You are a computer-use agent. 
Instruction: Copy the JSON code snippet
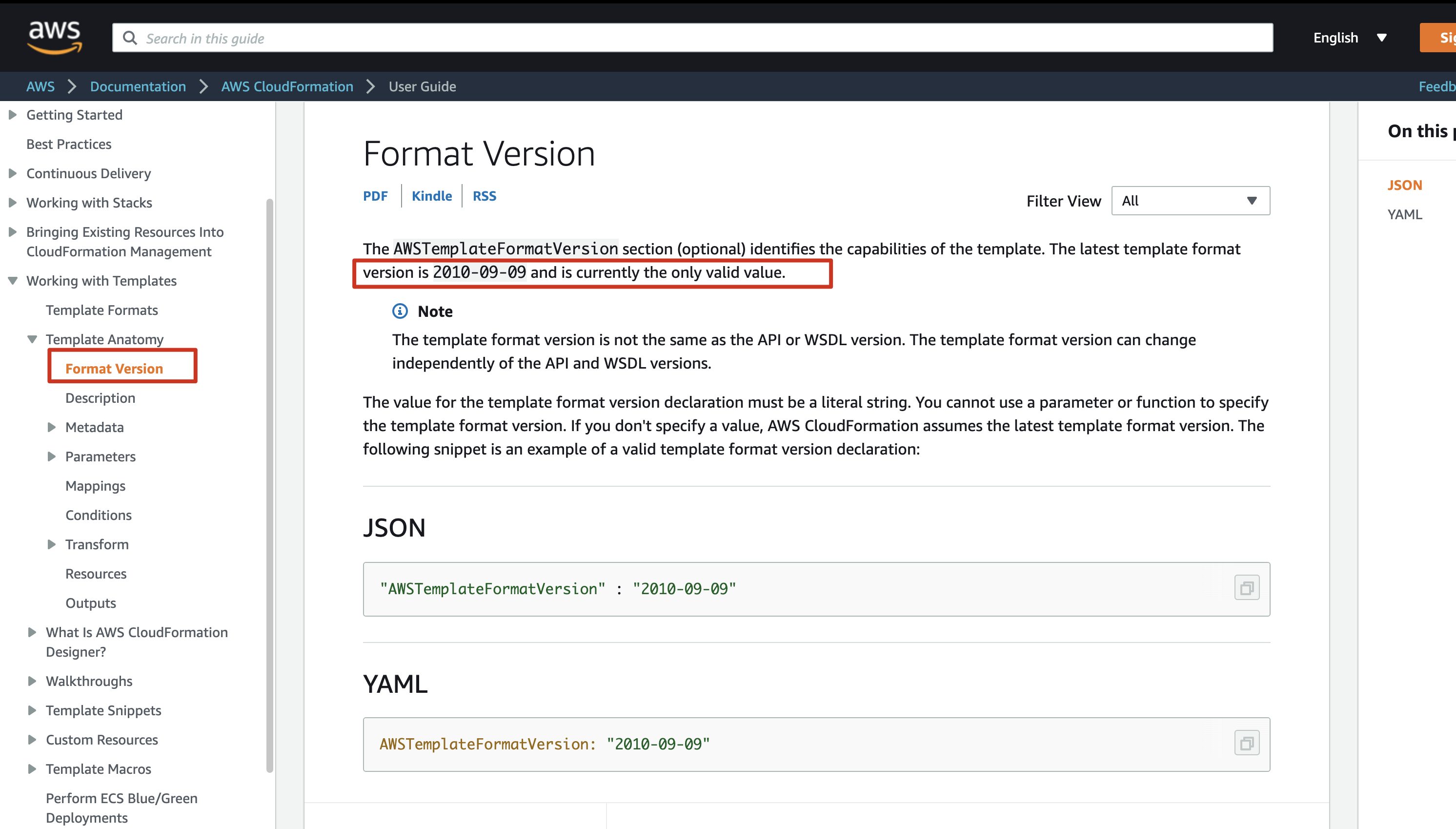pos(1246,588)
